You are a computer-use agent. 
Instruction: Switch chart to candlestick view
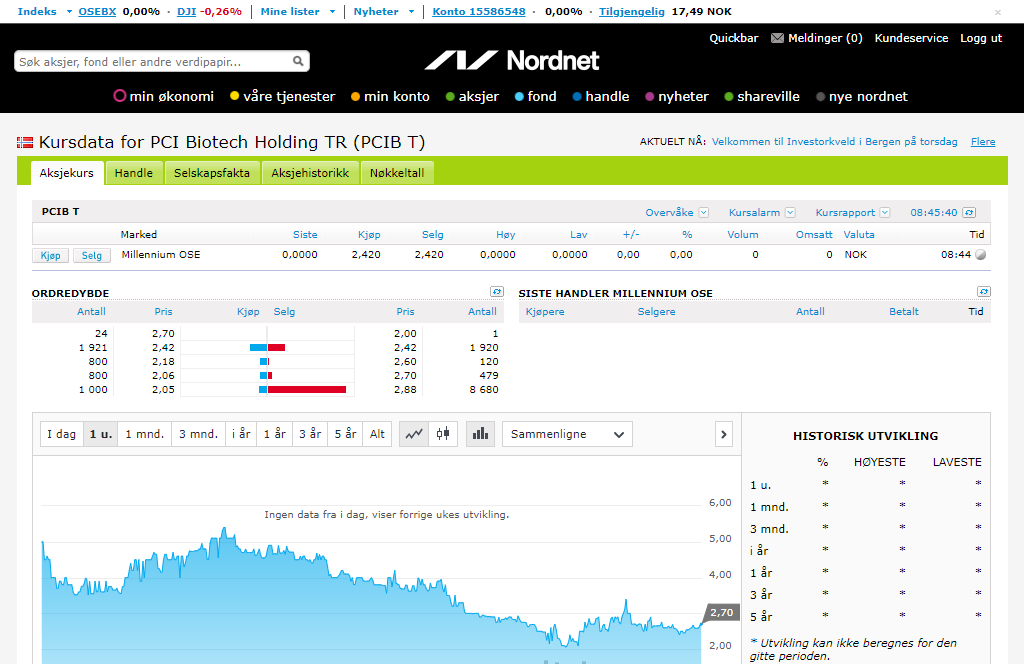coord(443,434)
